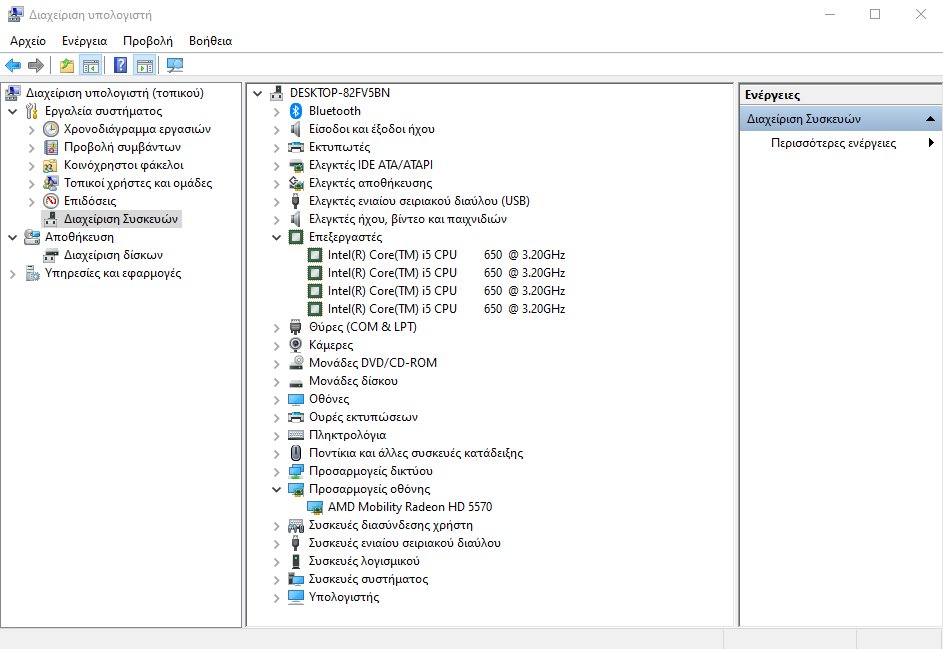Click the Χρονοδιάγραμμα εργασιών clock icon

point(51,129)
